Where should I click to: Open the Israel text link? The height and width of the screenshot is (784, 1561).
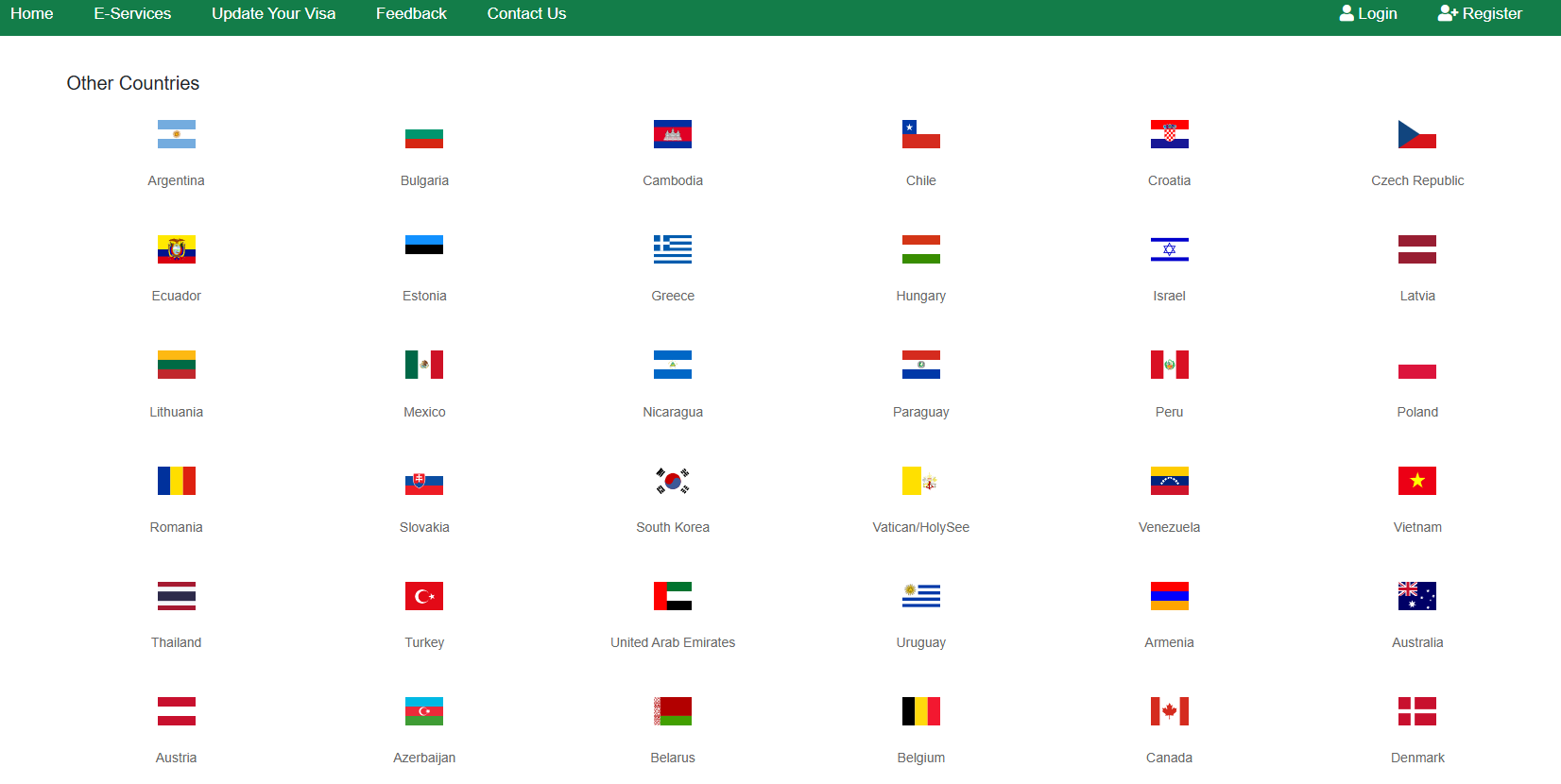coord(1170,296)
